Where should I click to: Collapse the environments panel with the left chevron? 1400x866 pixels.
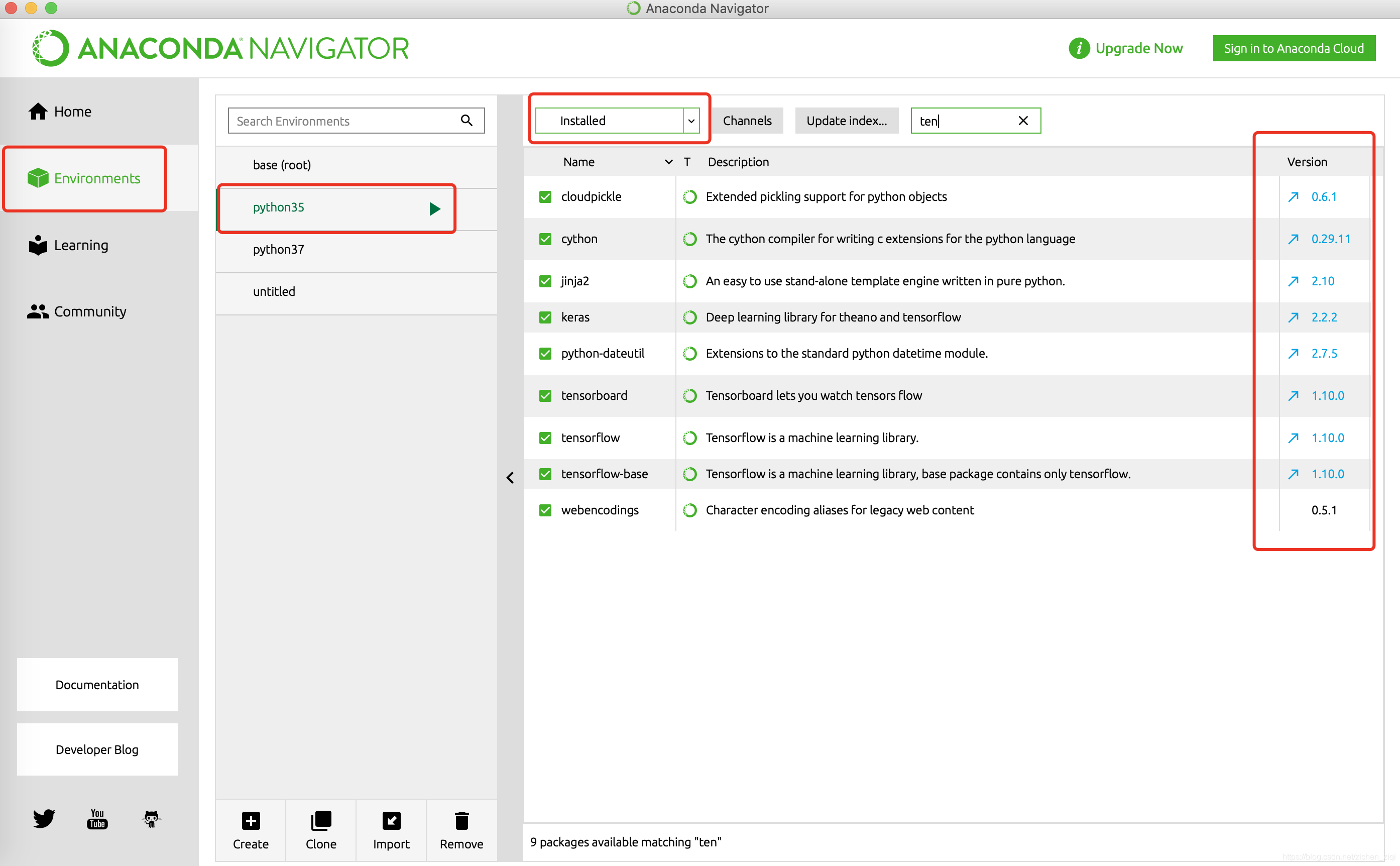(510, 478)
